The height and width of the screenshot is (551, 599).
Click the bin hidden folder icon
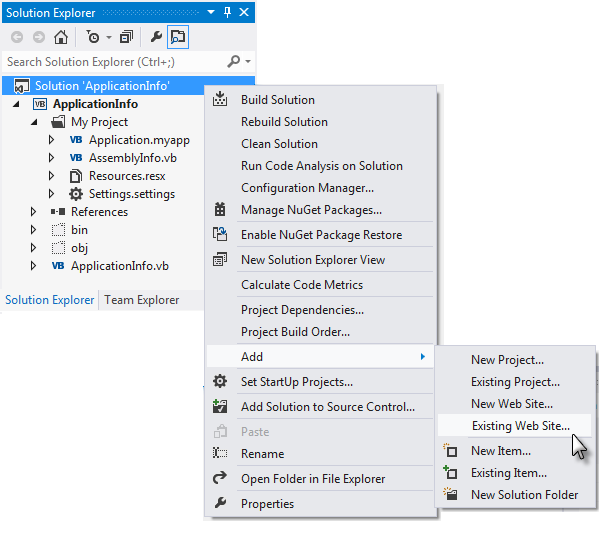pyautogui.click(x=58, y=230)
